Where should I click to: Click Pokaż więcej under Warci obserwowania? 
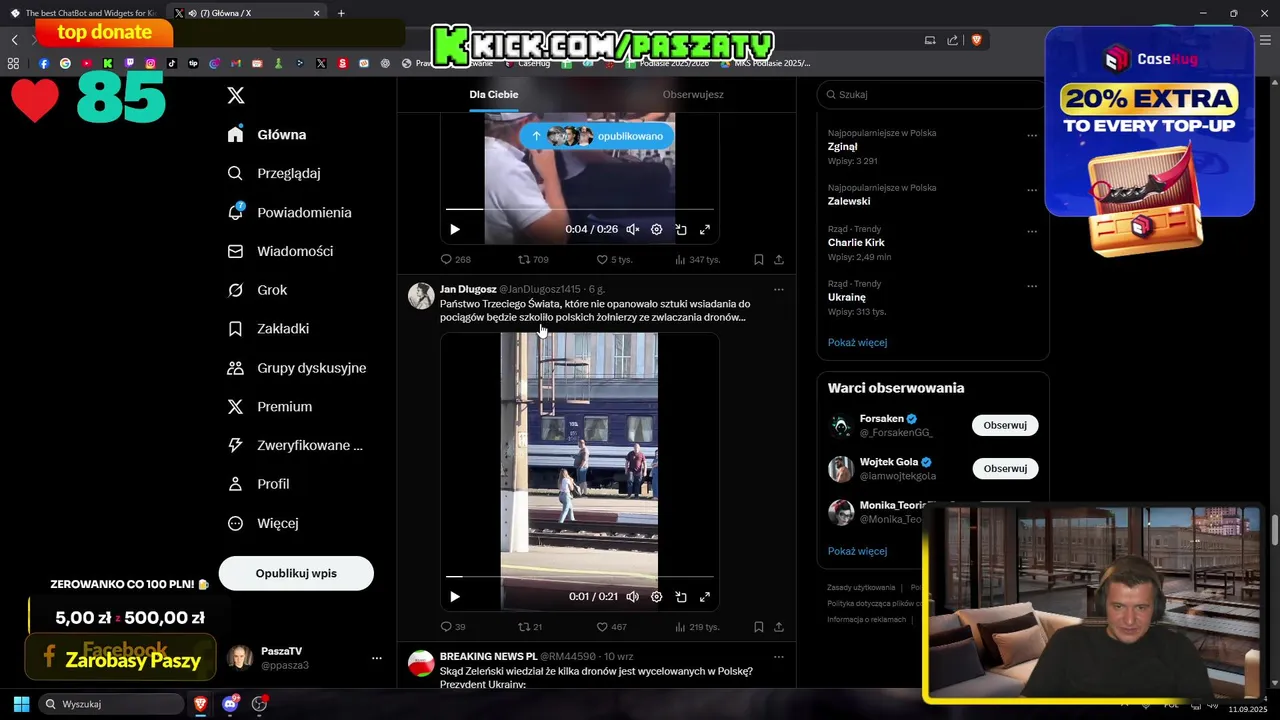coord(857,551)
